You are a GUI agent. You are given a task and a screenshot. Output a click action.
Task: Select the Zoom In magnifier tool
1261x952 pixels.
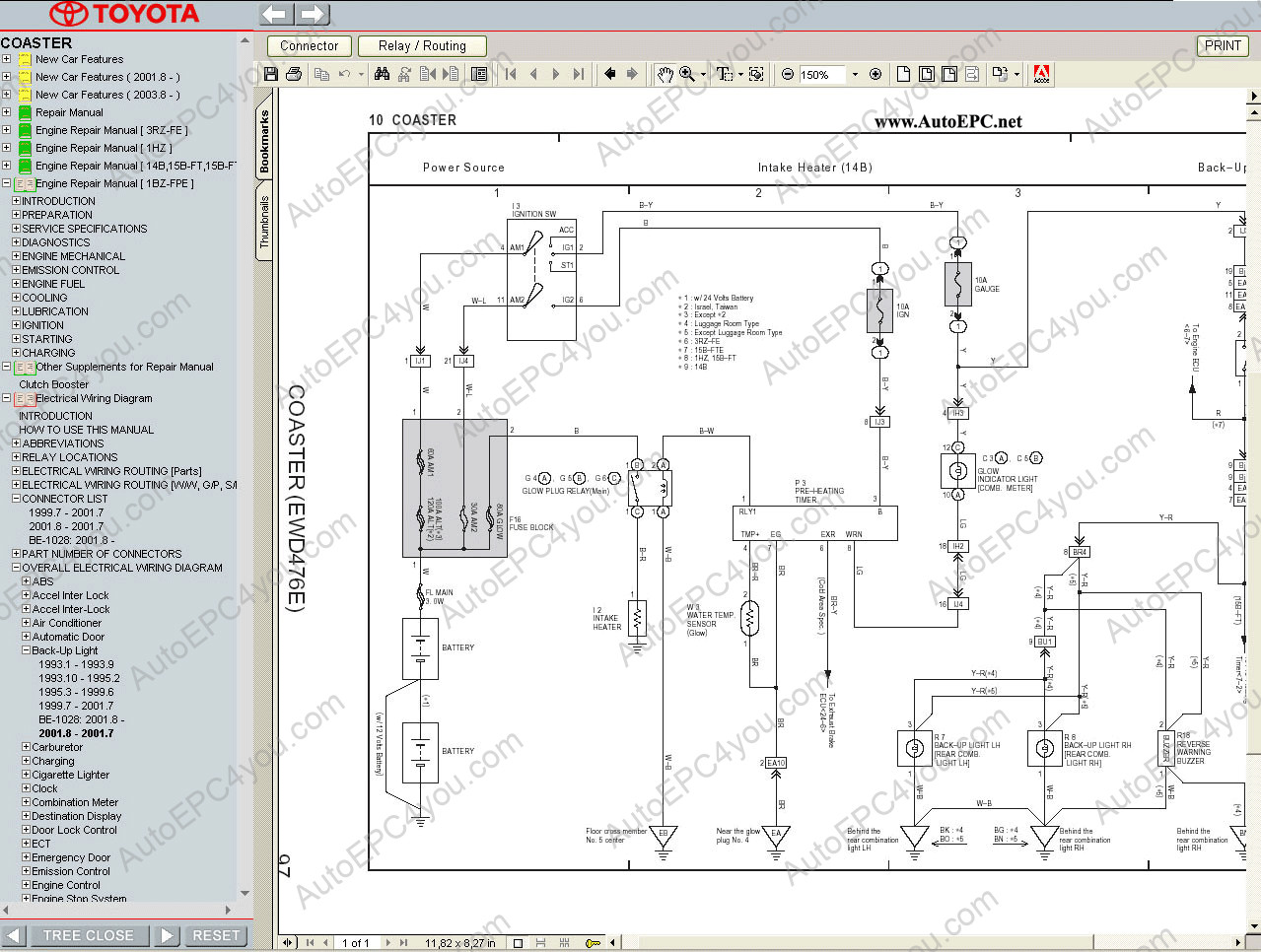pos(686,74)
